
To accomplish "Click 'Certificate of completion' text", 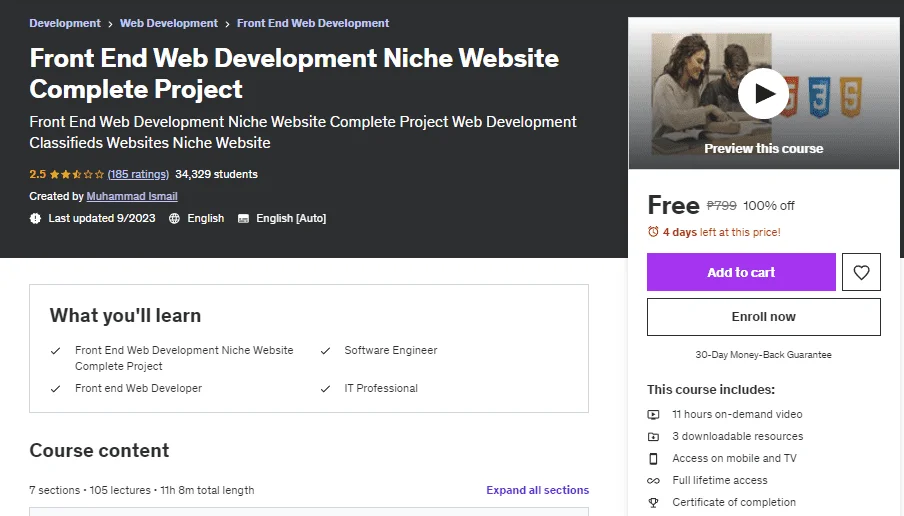I will (x=734, y=503).
